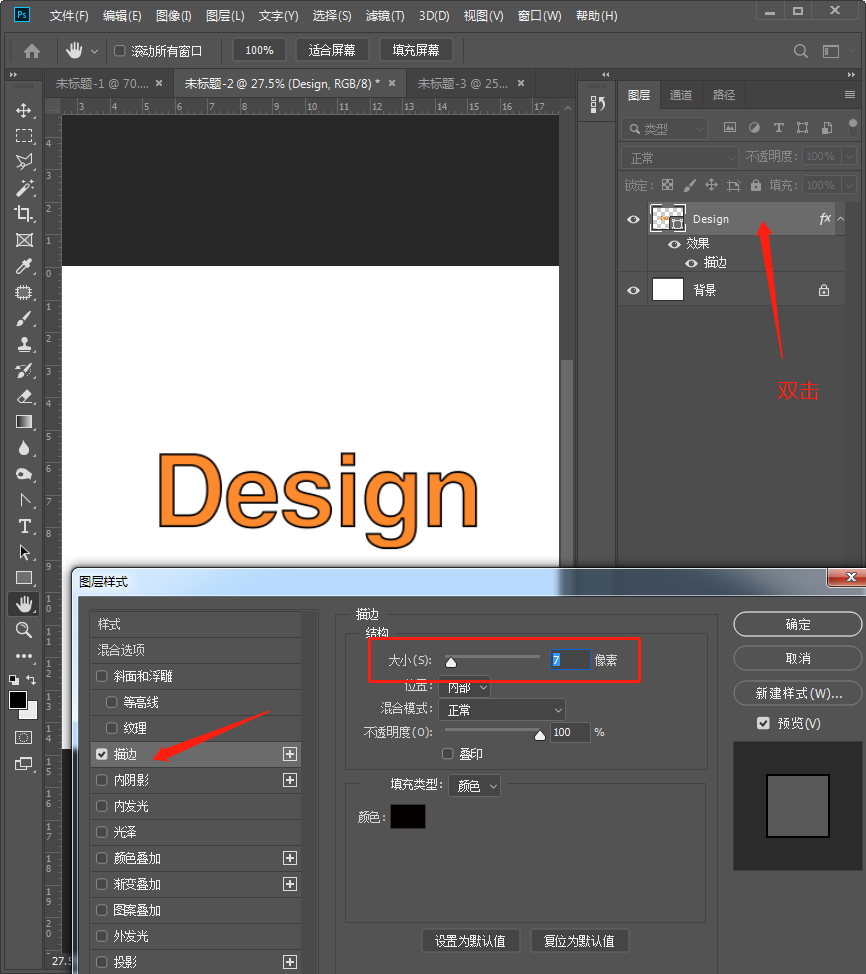This screenshot has height=974, width=866.
Task: Select the Crop tool
Action: tap(24, 214)
